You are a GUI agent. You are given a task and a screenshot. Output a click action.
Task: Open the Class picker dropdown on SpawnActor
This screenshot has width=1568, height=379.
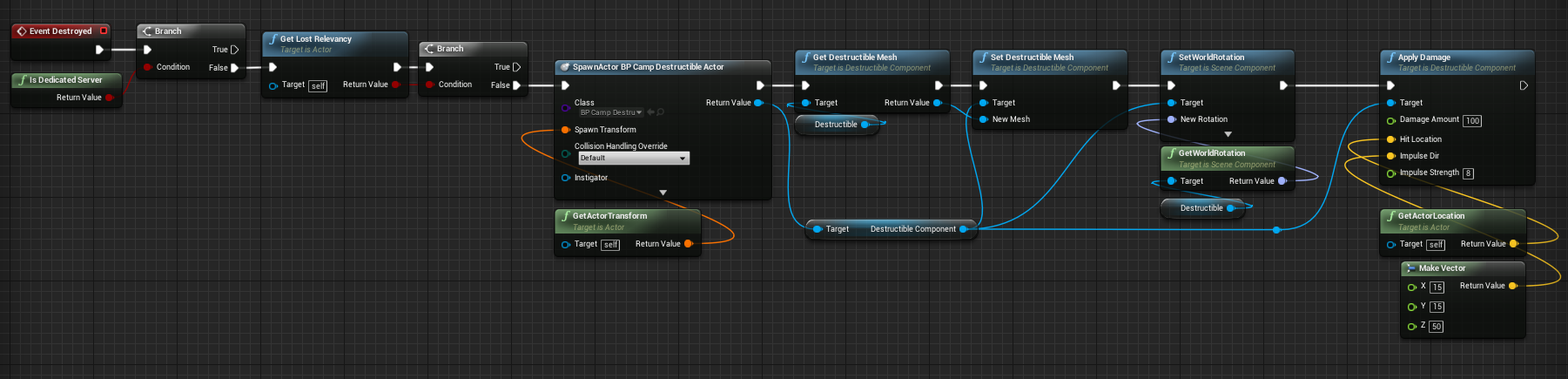pos(611,112)
